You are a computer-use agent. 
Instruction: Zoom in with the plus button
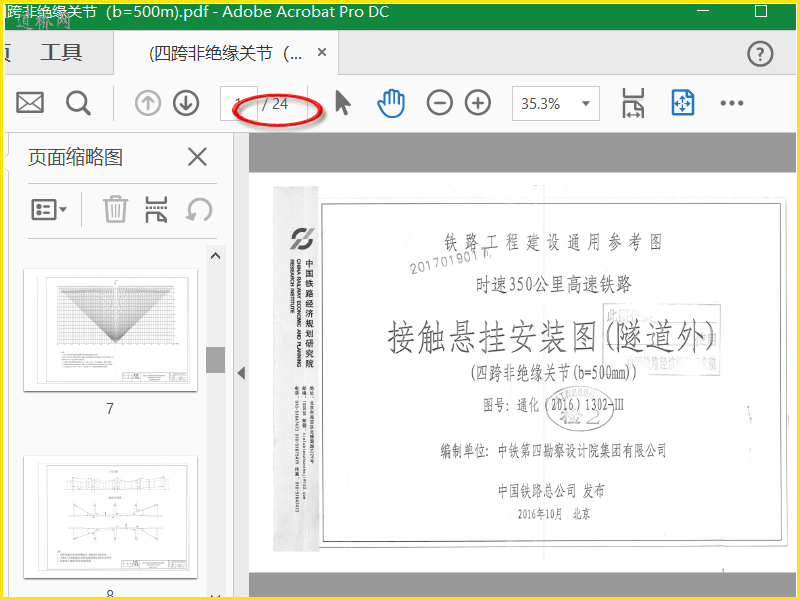point(478,104)
